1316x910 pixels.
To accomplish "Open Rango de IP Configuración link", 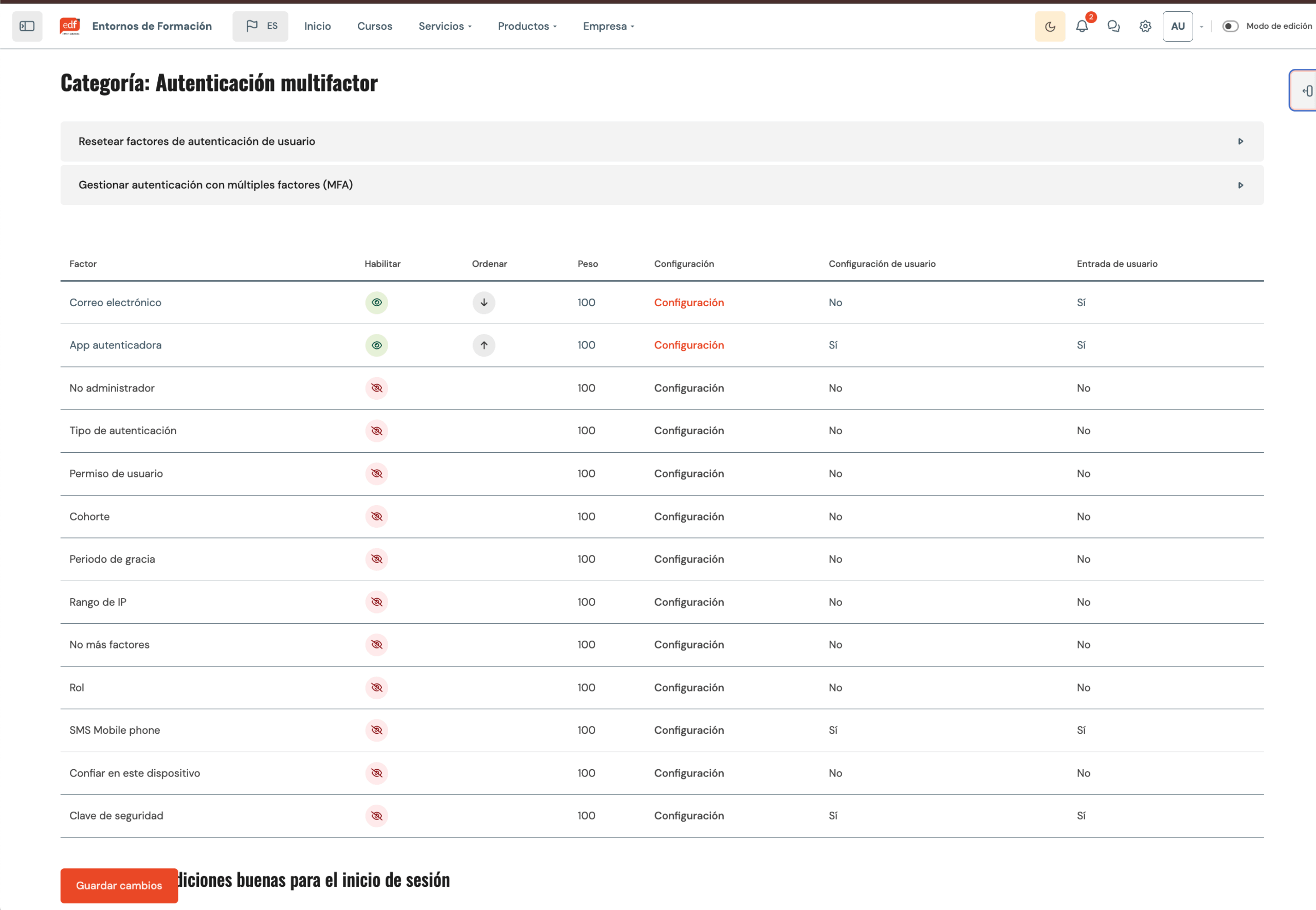I will (x=689, y=602).
